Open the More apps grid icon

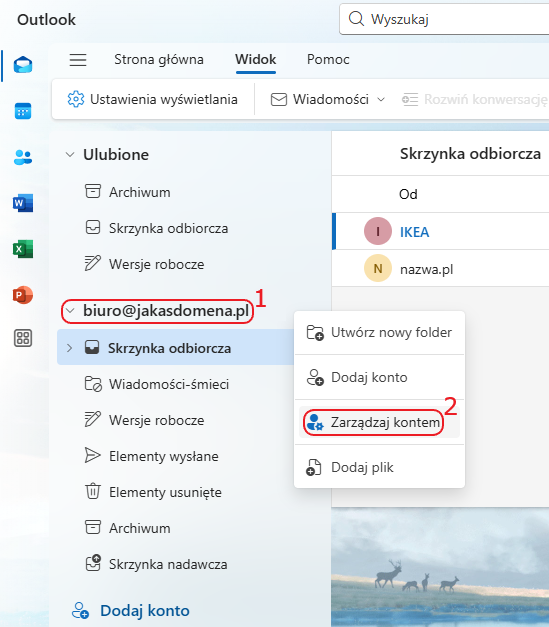(x=23, y=338)
